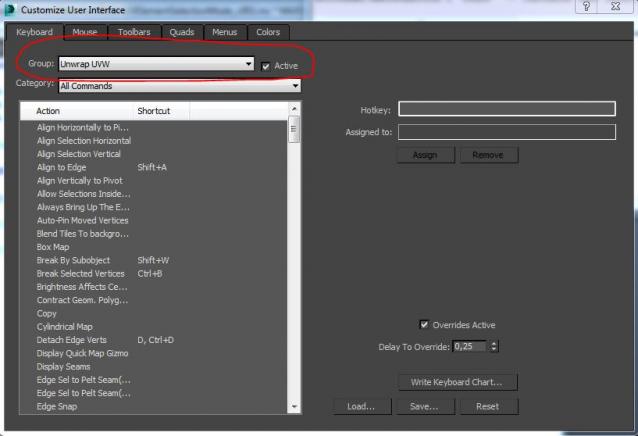This screenshot has height=436, width=638.
Task: Select Align to Edge action in list
Action: [62, 167]
